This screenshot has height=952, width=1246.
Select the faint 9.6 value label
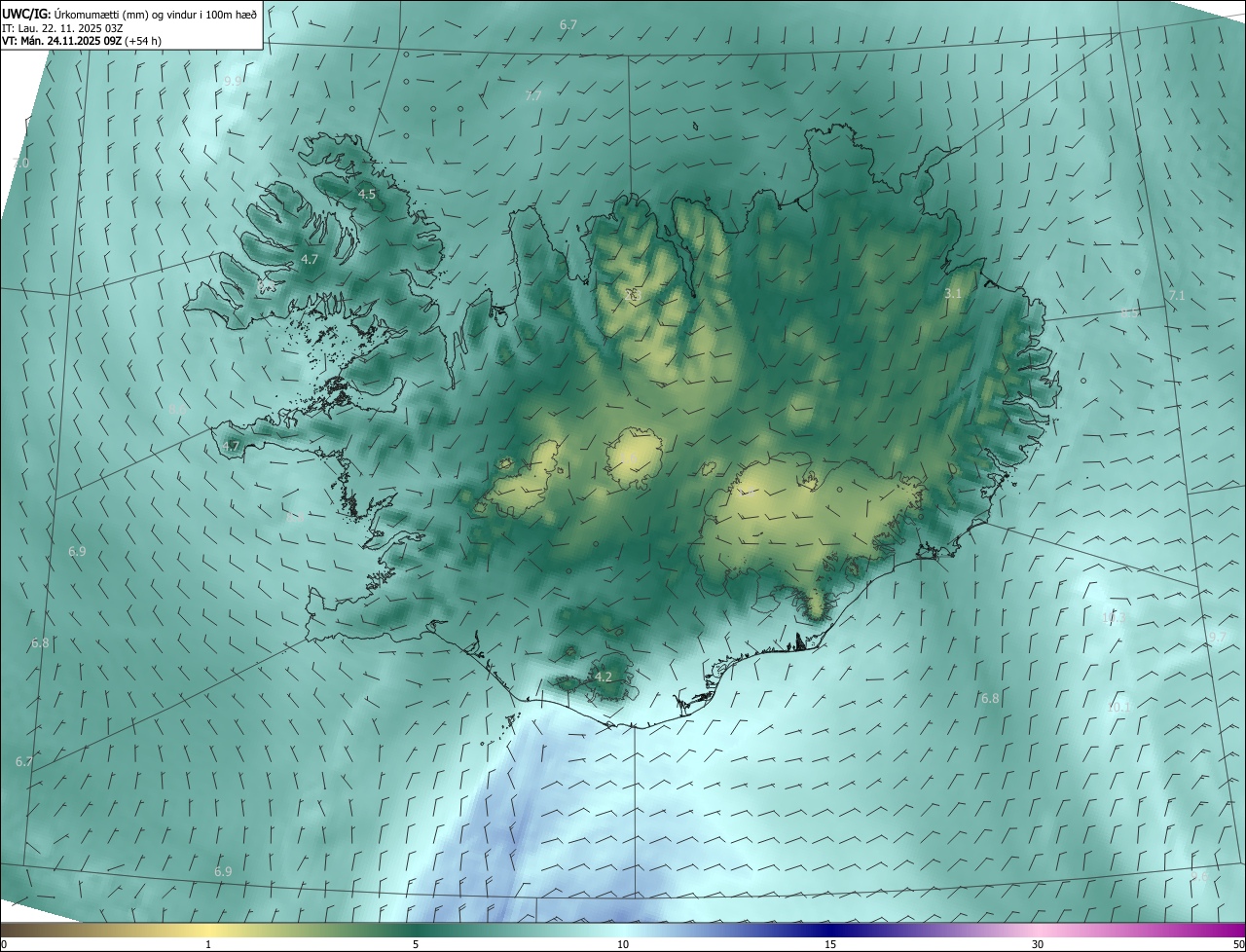click(1199, 877)
